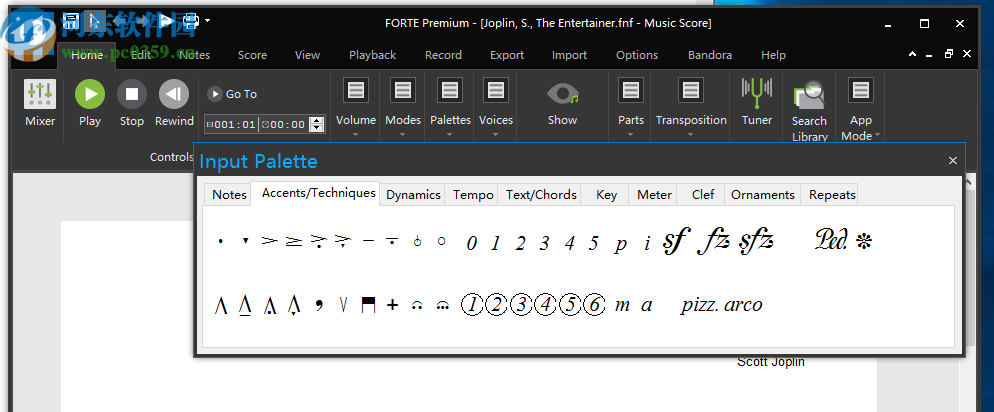The width and height of the screenshot is (994, 412).
Task: Select right-hand finger letter m
Action: 623,306
